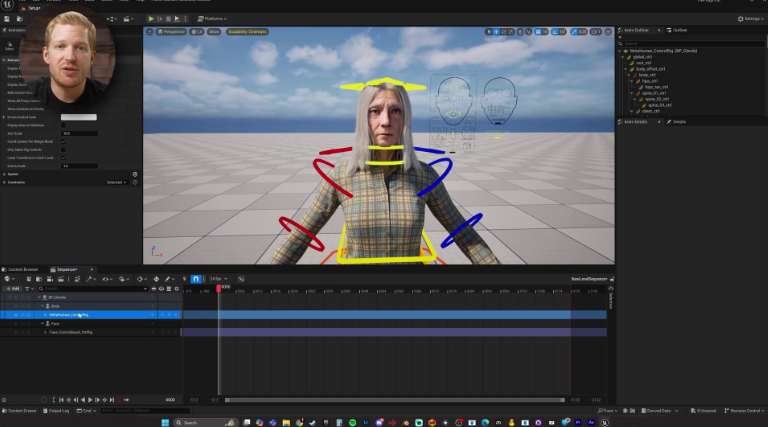
Task: Click the green Play in editor button
Action: [x=151, y=19]
